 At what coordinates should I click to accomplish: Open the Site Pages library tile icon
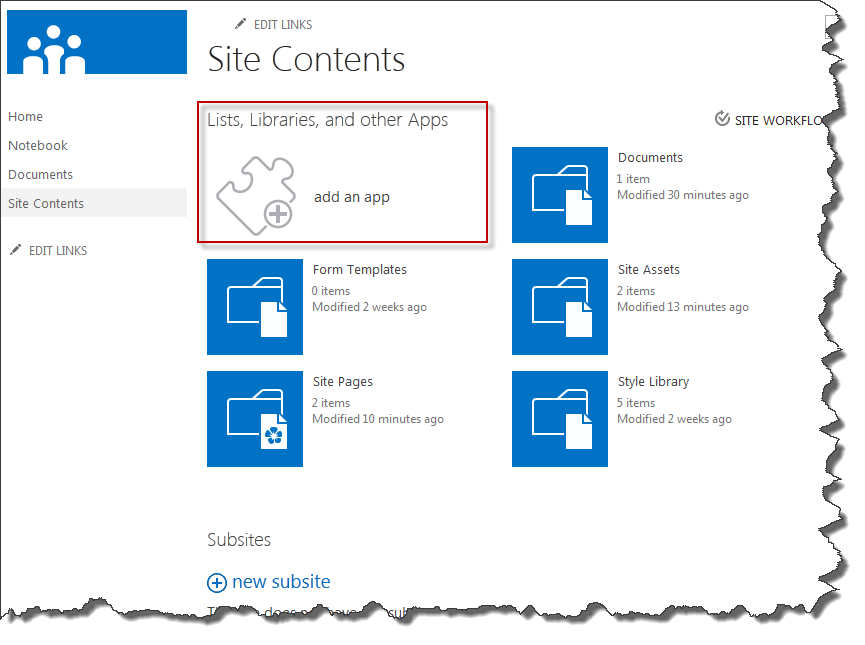255,419
